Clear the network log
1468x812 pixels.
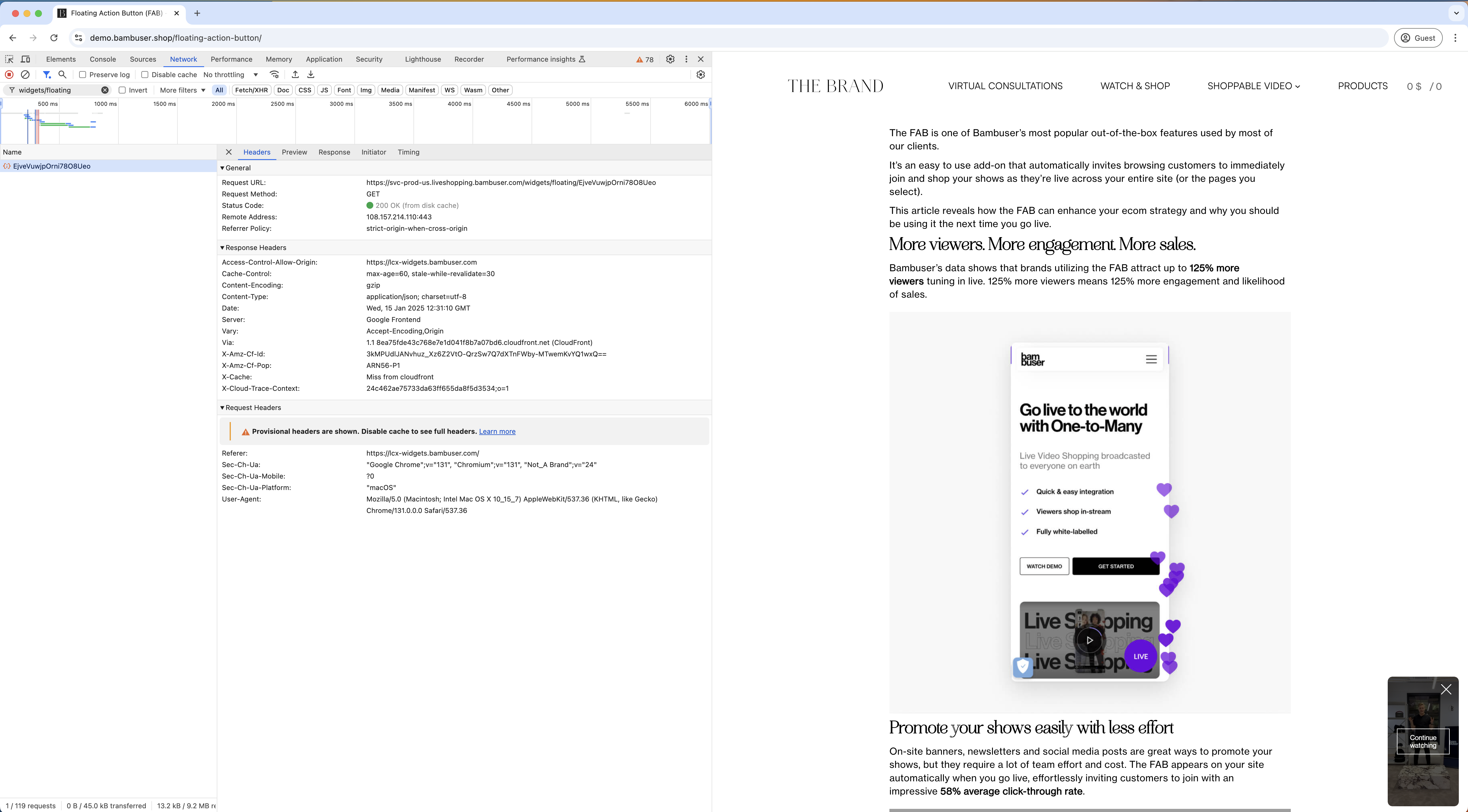(x=25, y=75)
